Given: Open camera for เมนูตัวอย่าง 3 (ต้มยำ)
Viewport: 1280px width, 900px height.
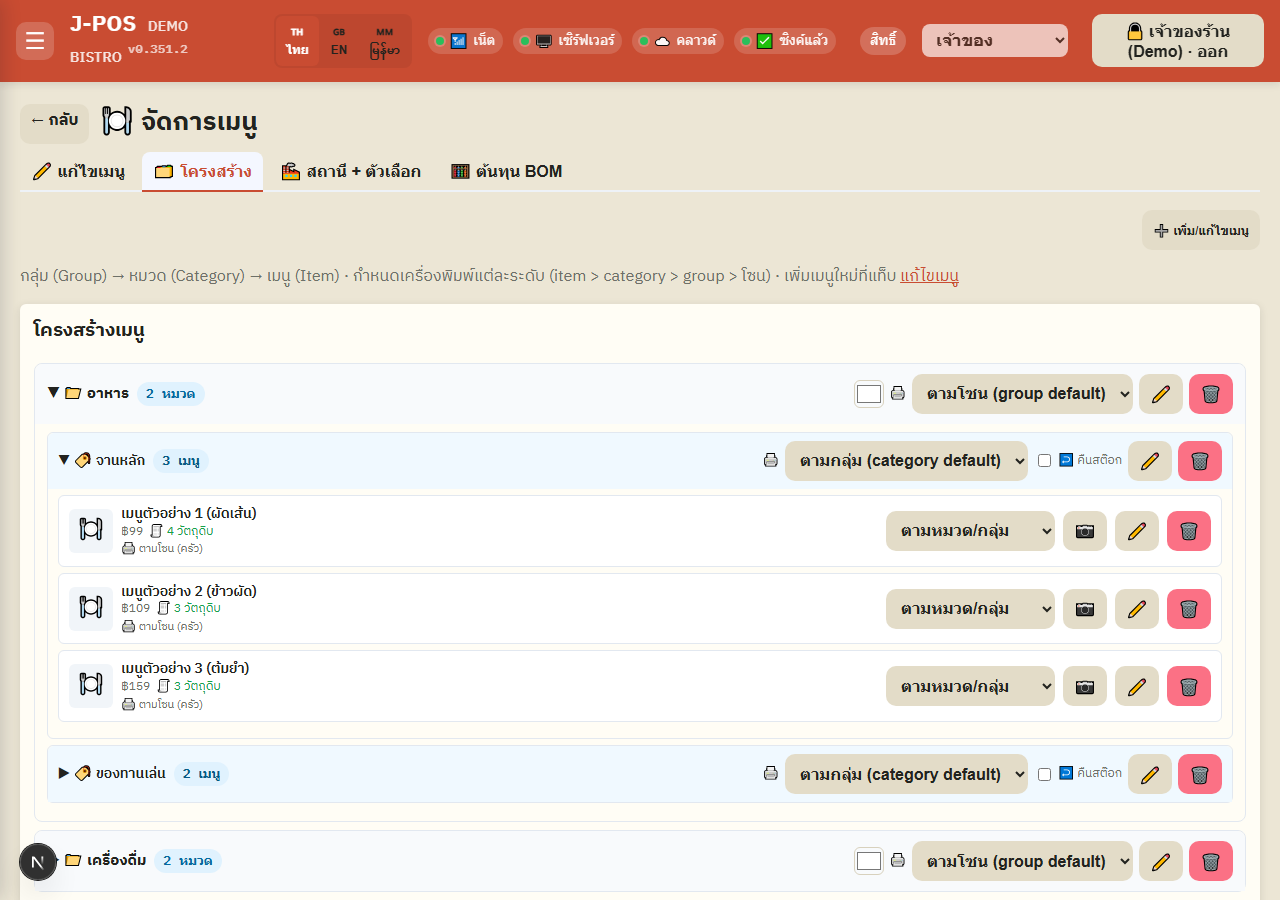Looking at the screenshot, I should (1085, 687).
